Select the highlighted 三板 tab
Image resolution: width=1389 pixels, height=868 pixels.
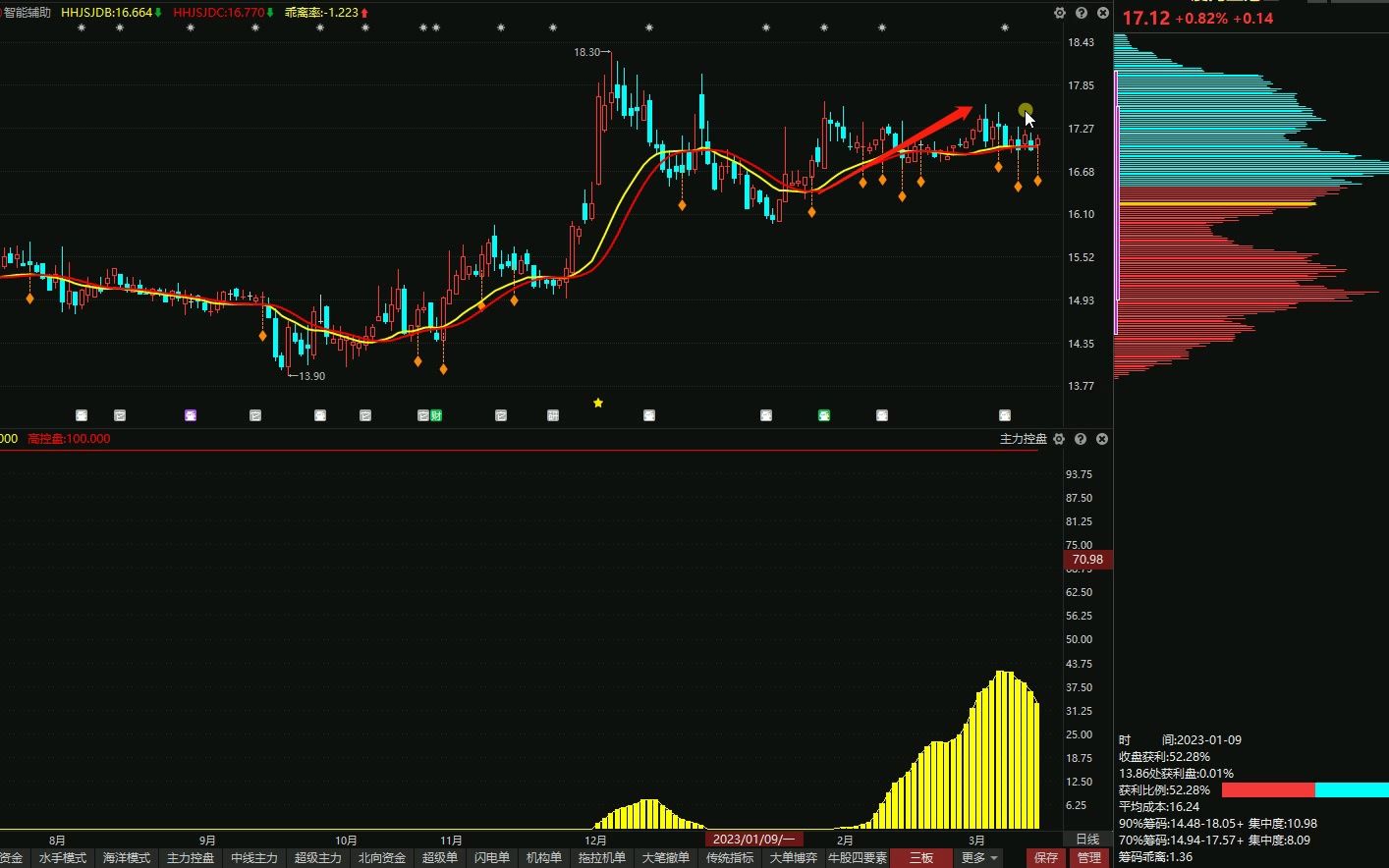[x=921, y=857]
